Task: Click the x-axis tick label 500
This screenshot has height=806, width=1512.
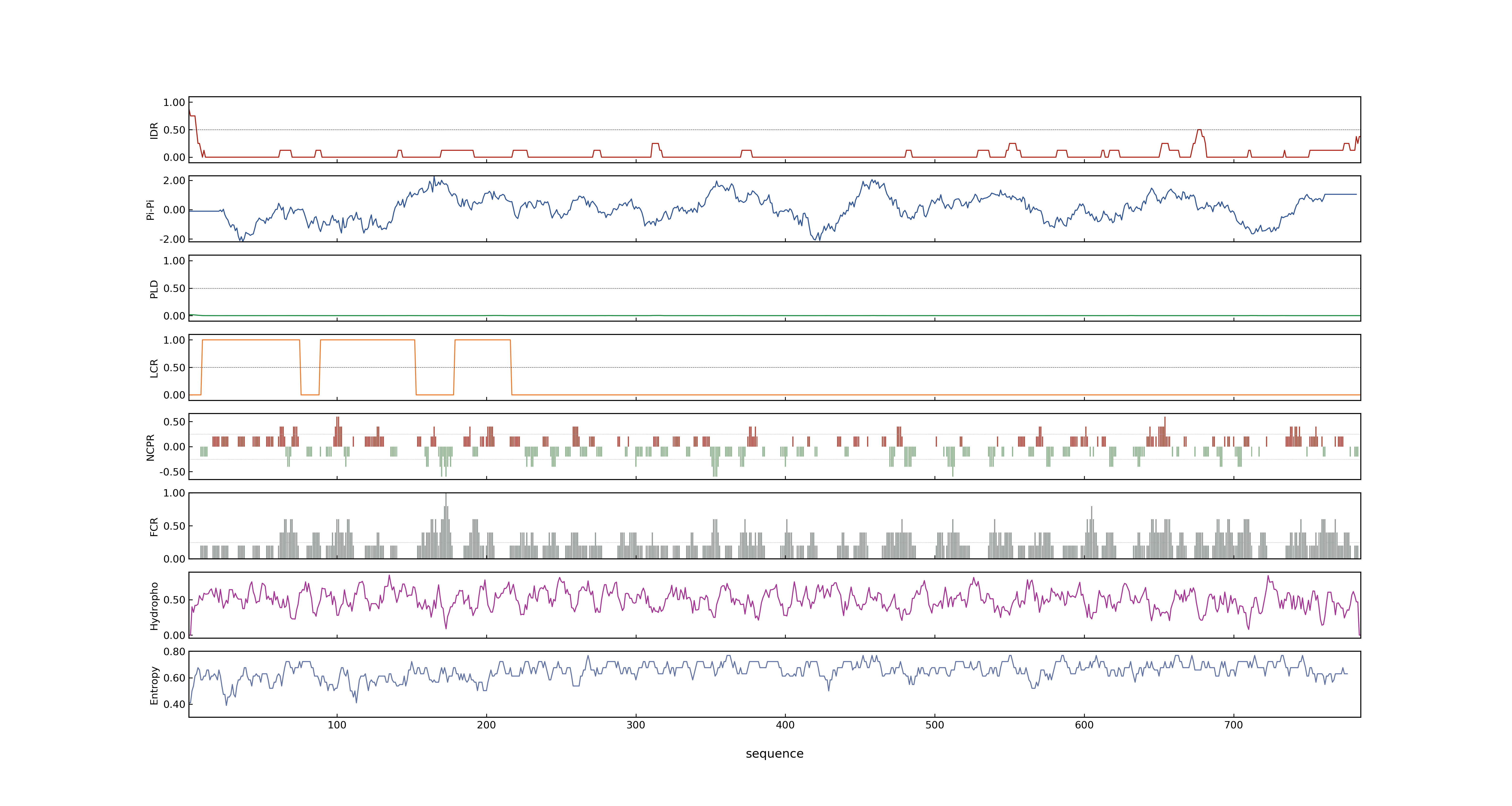Action: (935, 725)
